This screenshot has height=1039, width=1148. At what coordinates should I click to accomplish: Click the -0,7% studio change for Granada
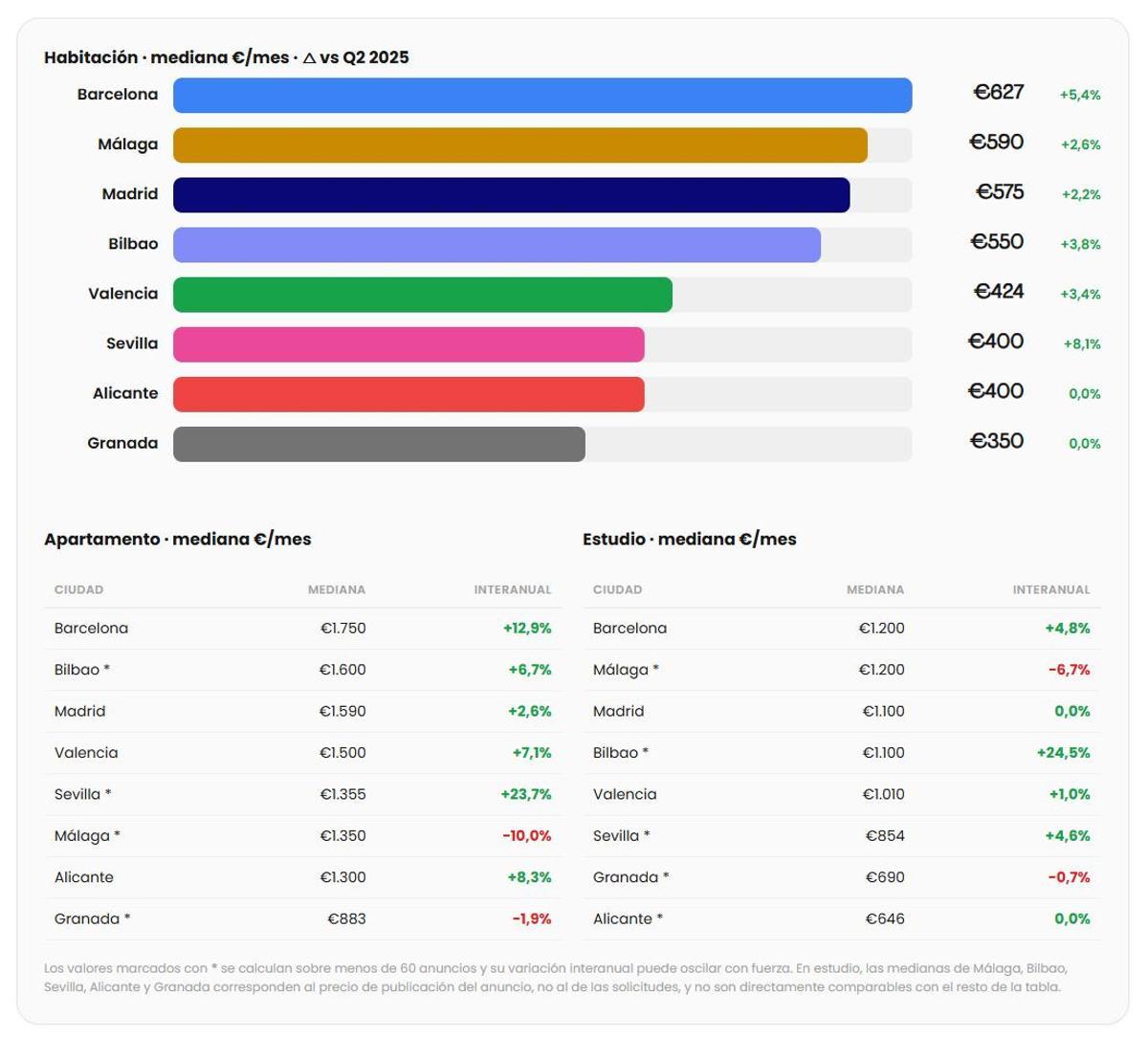[1069, 877]
